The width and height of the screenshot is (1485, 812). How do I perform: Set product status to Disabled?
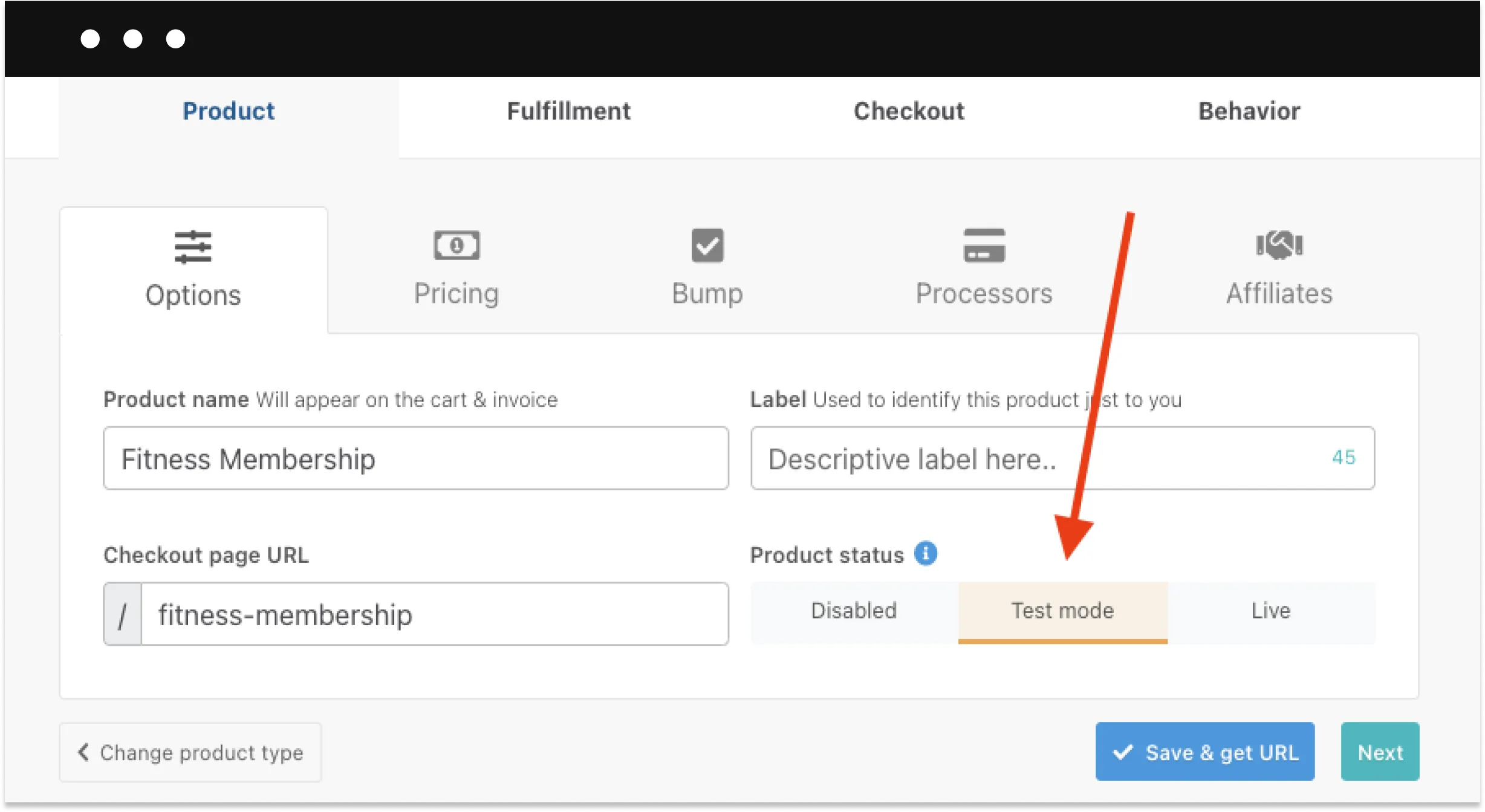click(x=854, y=612)
